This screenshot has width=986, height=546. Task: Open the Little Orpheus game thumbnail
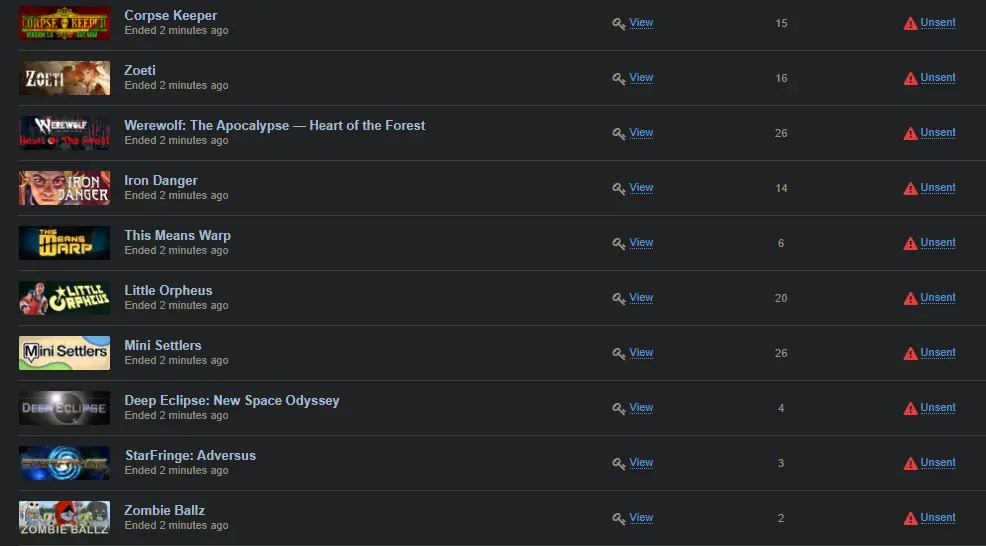64,298
